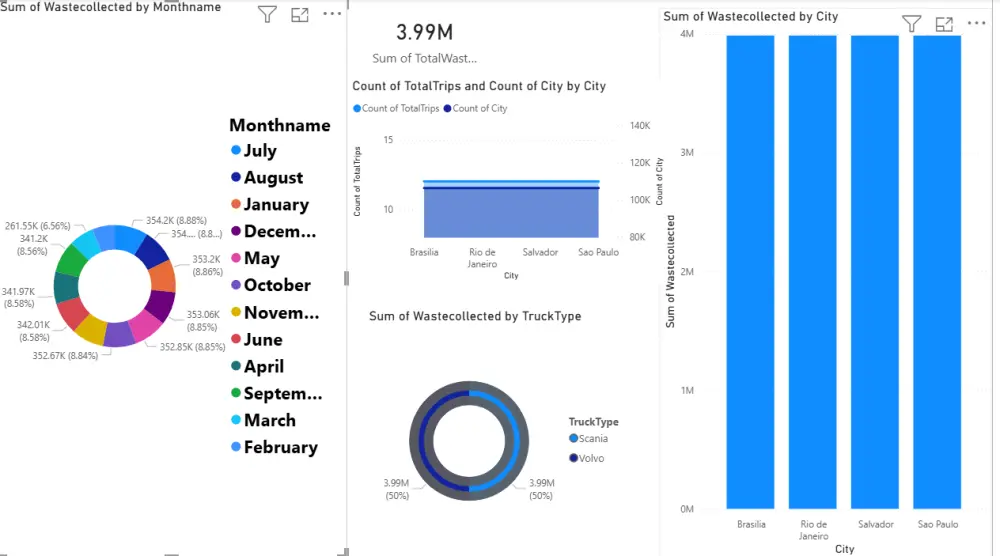
Task: Select June legend entry
Action: tap(256, 339)
